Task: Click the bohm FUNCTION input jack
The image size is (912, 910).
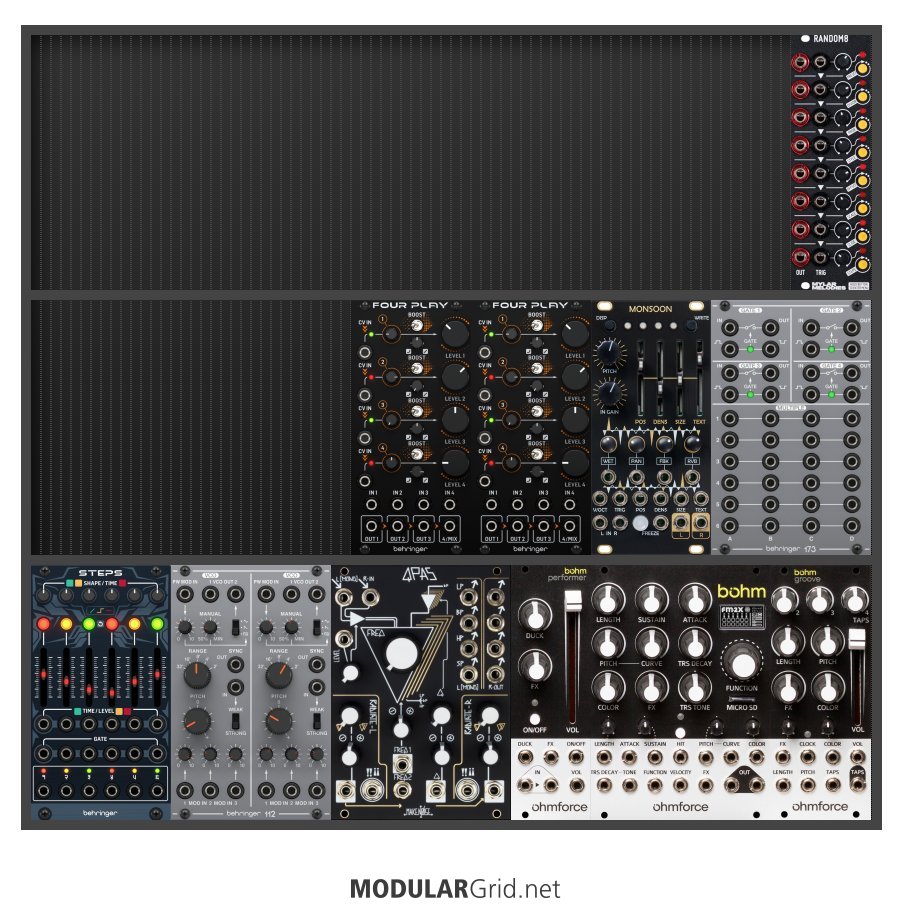Action: (x=655, y=785)
